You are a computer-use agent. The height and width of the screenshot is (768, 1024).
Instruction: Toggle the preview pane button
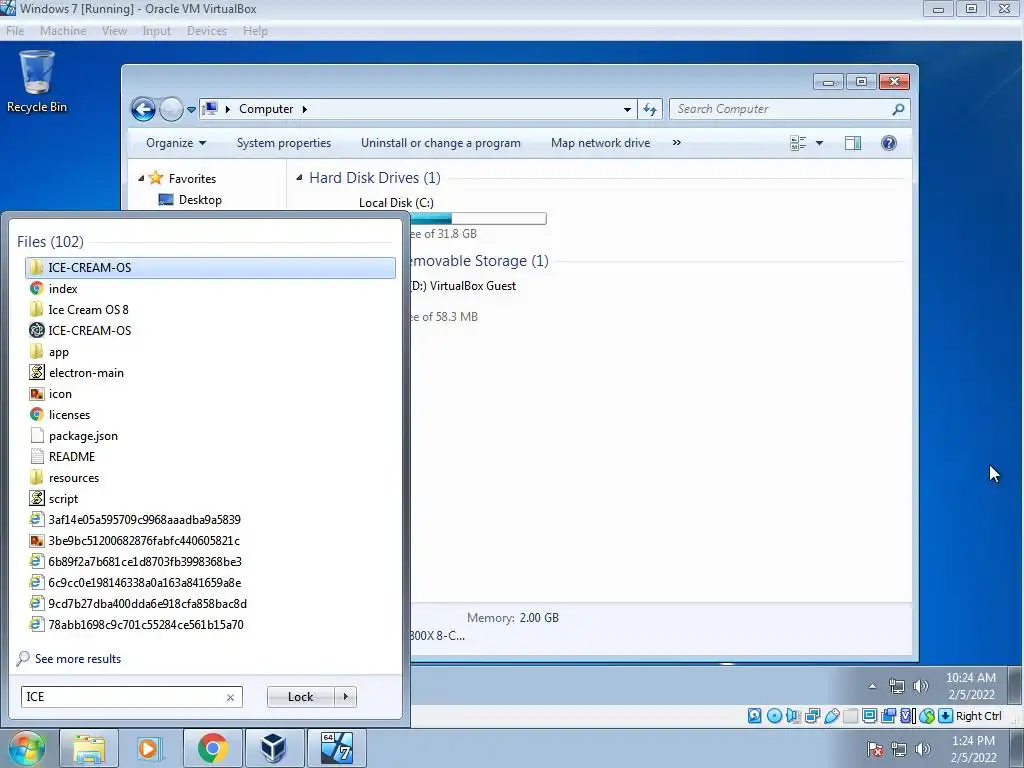click(x=853, y=143)
